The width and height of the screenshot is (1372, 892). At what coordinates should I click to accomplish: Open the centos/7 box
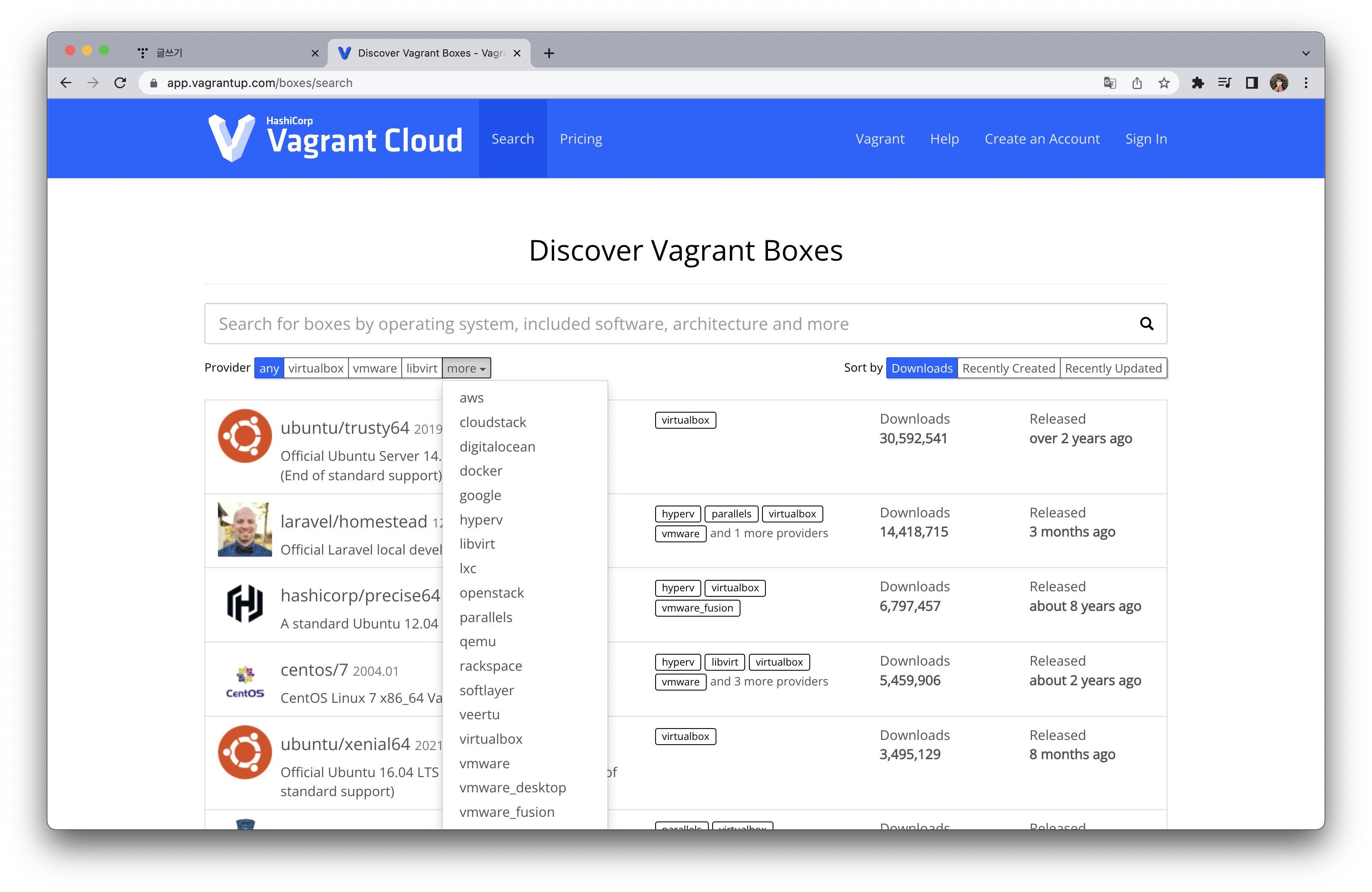[314, 670]
